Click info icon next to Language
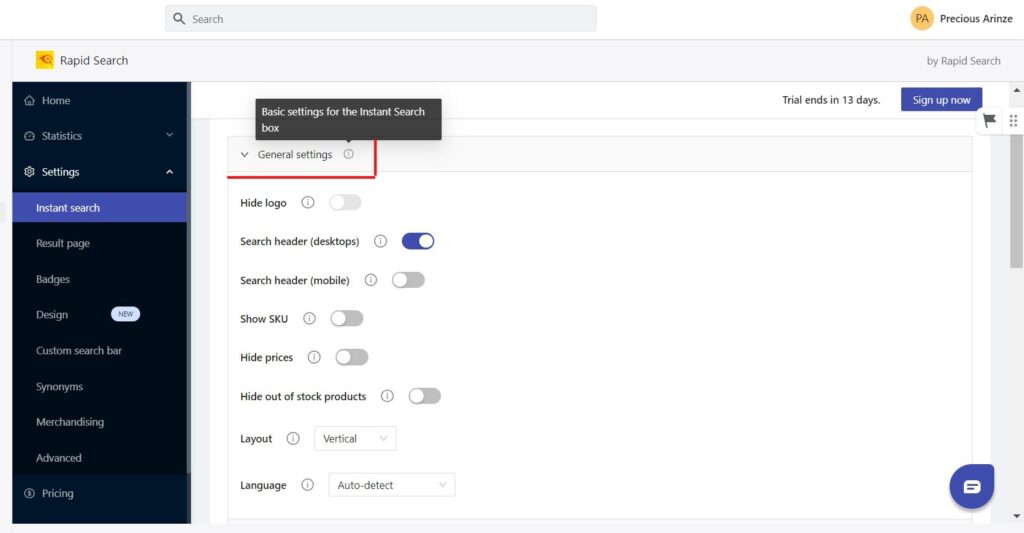Screen dimensions: 1024x533 (308, 485)
